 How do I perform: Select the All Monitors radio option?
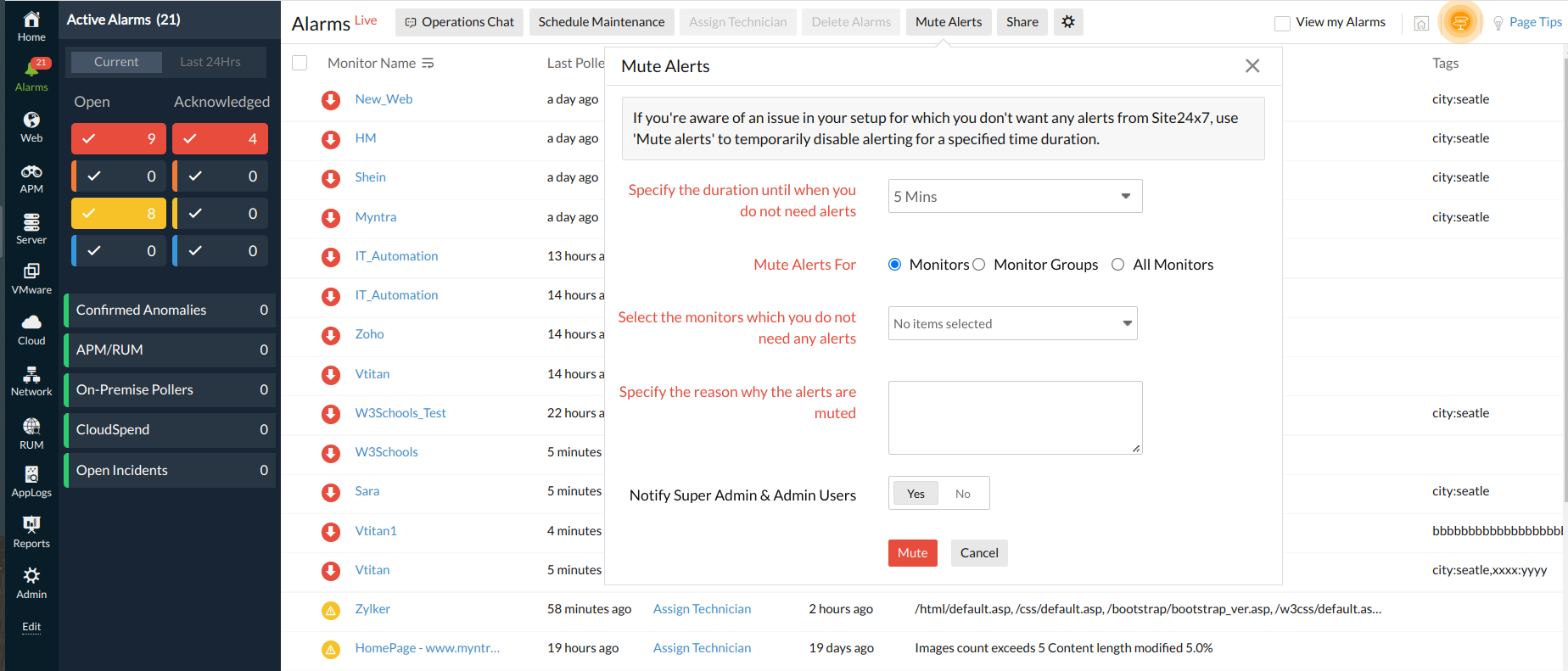pyautogui.click(x=1118, y=265)
